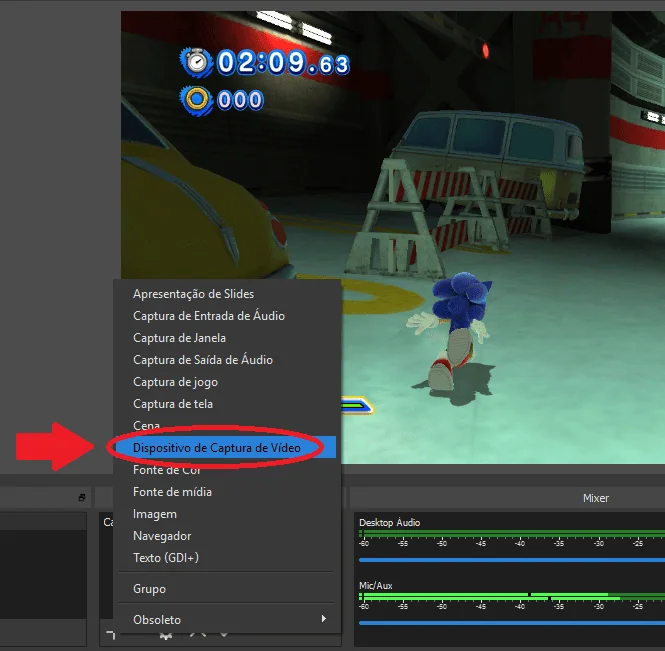This screenshot has width=665, height=651.
Task: Add an Imagem source
Action: click(227, 514)
